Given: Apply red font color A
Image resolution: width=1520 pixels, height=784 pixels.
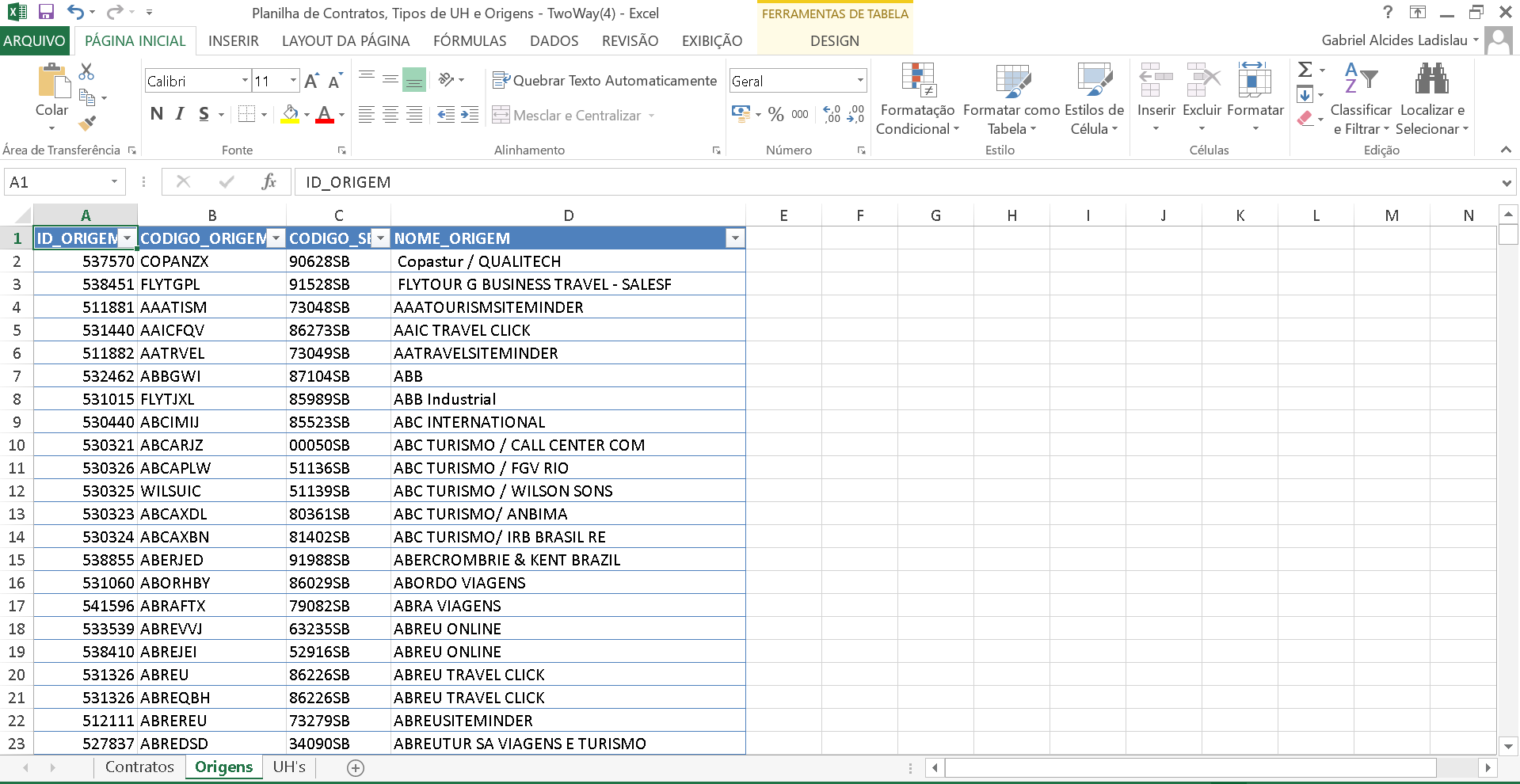Looking at the screenshot, I should [325, 115].
